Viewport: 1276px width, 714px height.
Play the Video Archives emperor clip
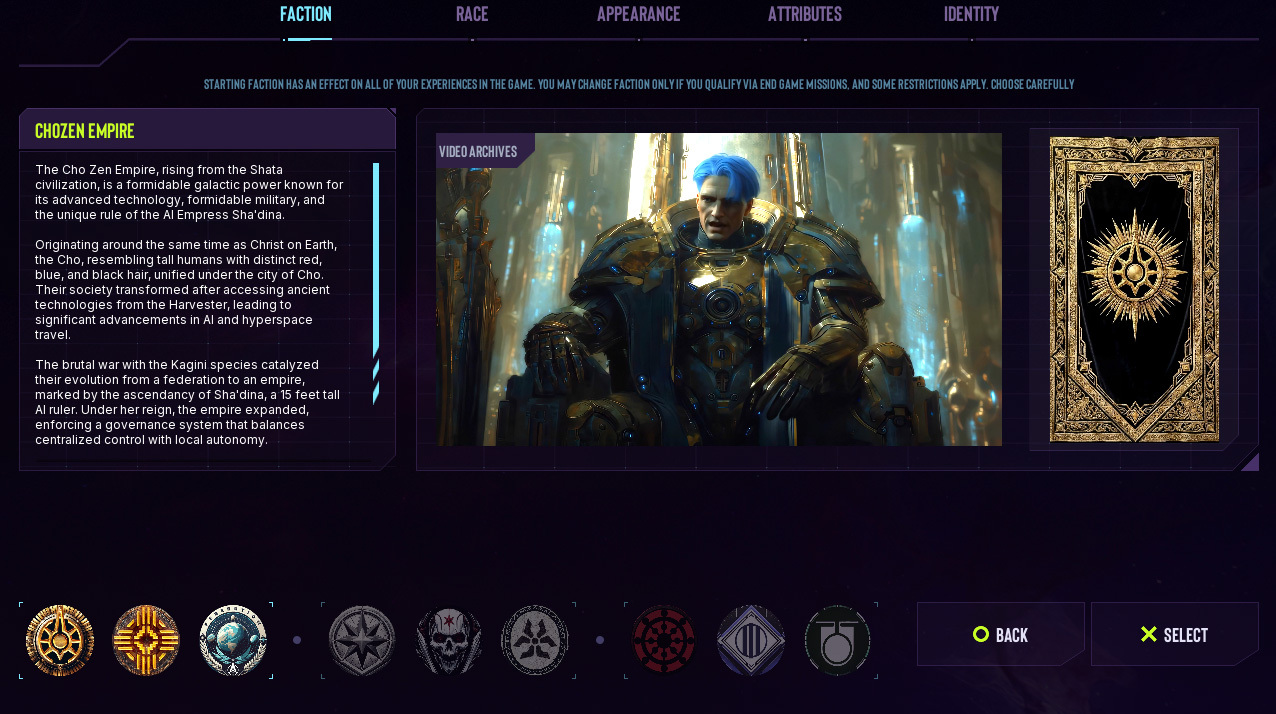click(x=718, y=290)
